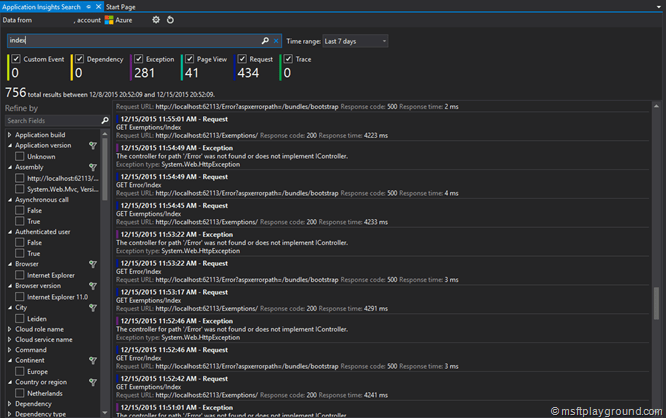
Task: Expand the Cloud role name filter
Action: [x=9, y=329]
